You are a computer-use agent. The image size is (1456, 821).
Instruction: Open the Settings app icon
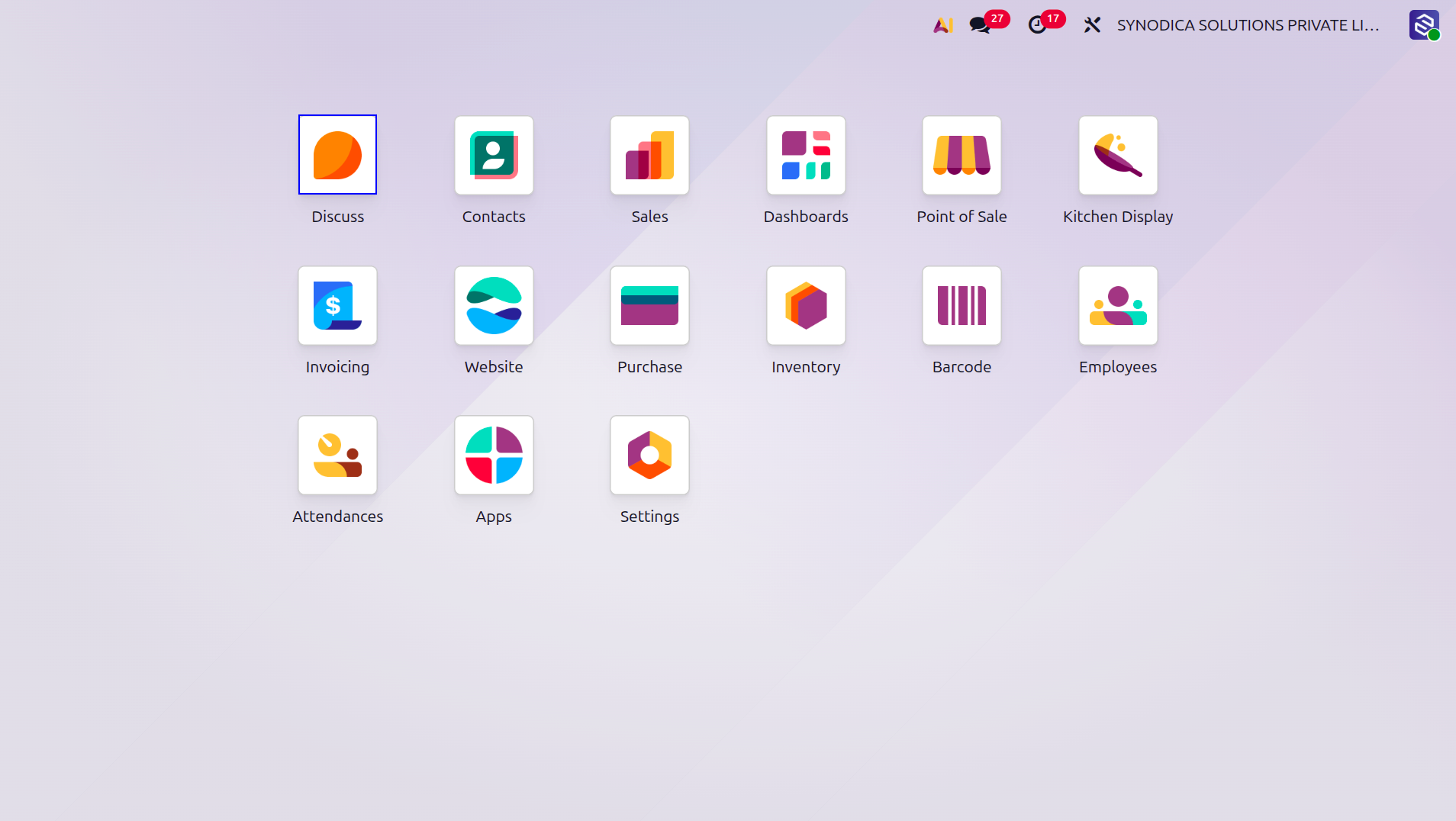(x=649, y=455)
